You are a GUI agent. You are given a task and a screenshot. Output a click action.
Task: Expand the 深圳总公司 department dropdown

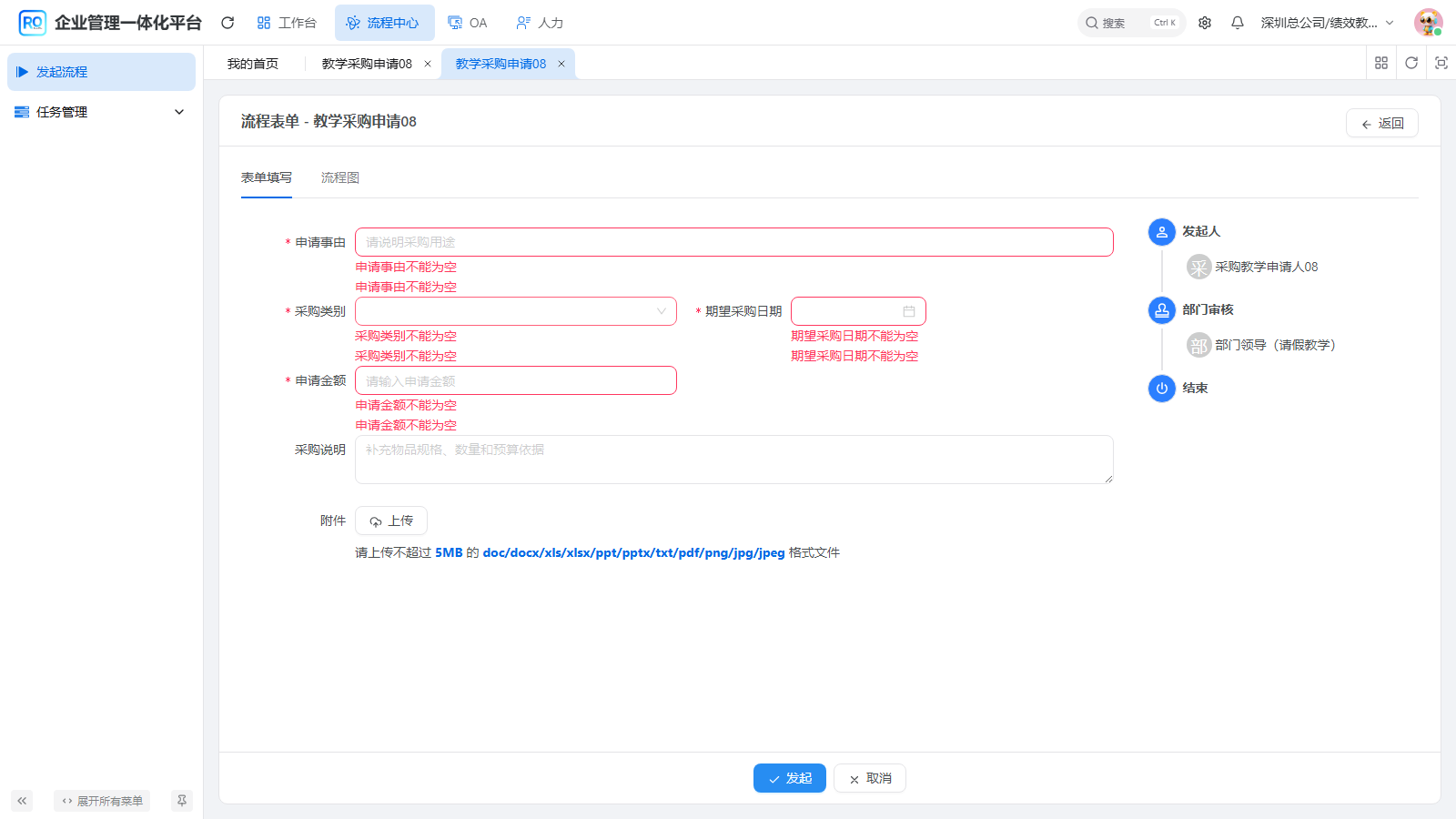(1327, 23)
